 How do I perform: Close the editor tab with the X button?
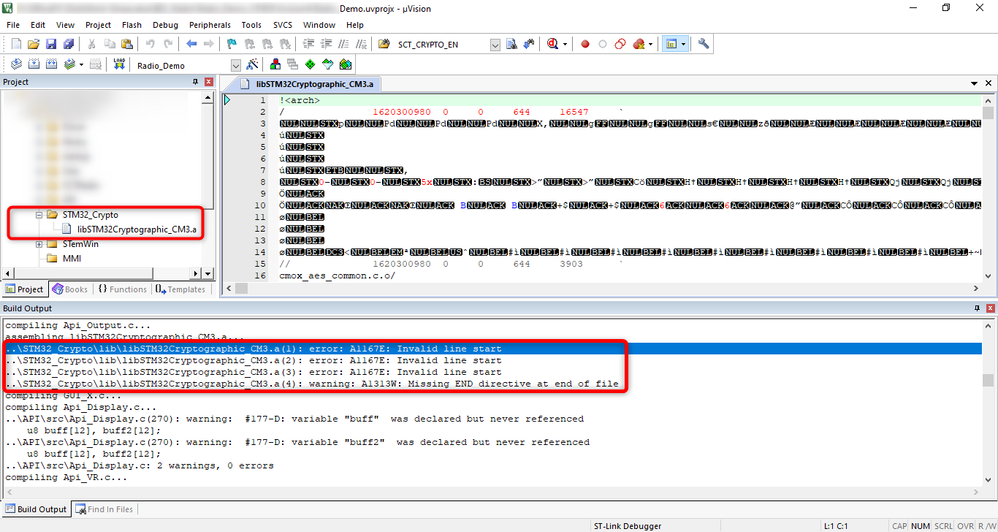(989, 83)
